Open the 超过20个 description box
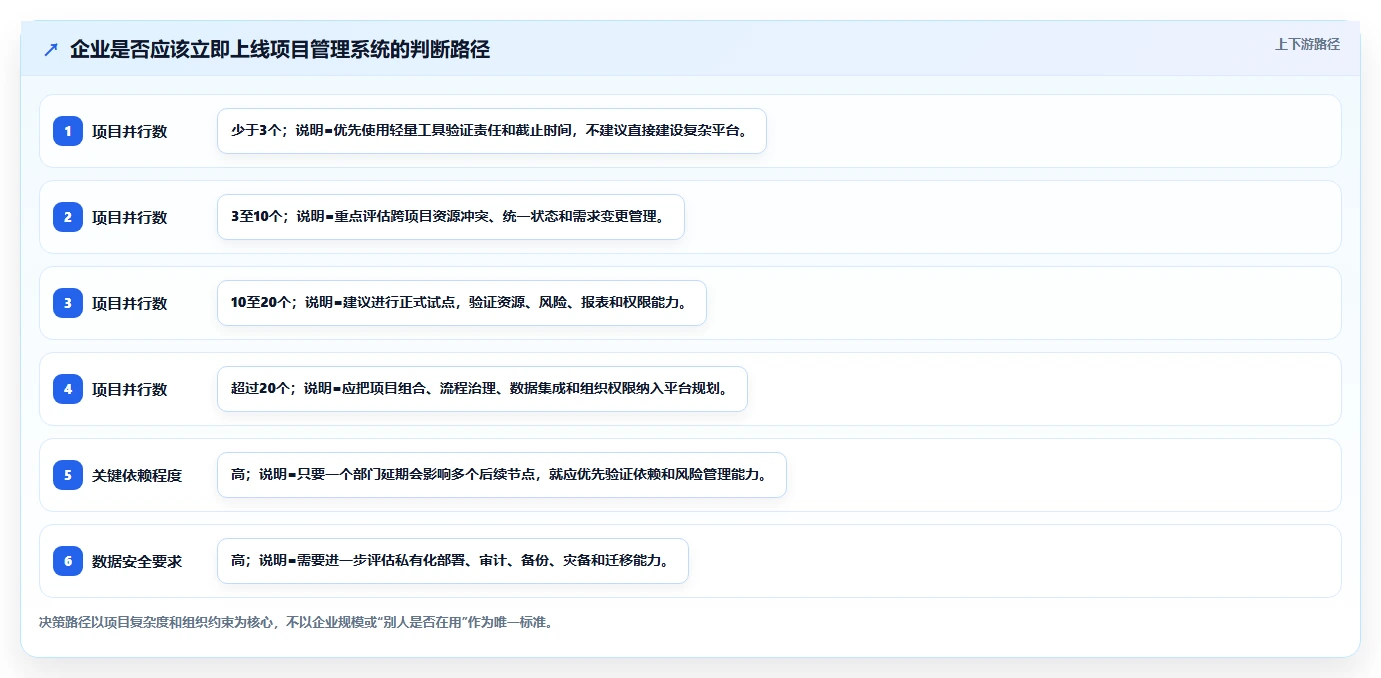The height and width of the screenshot is (678, 1381). [x=482, y=389]
